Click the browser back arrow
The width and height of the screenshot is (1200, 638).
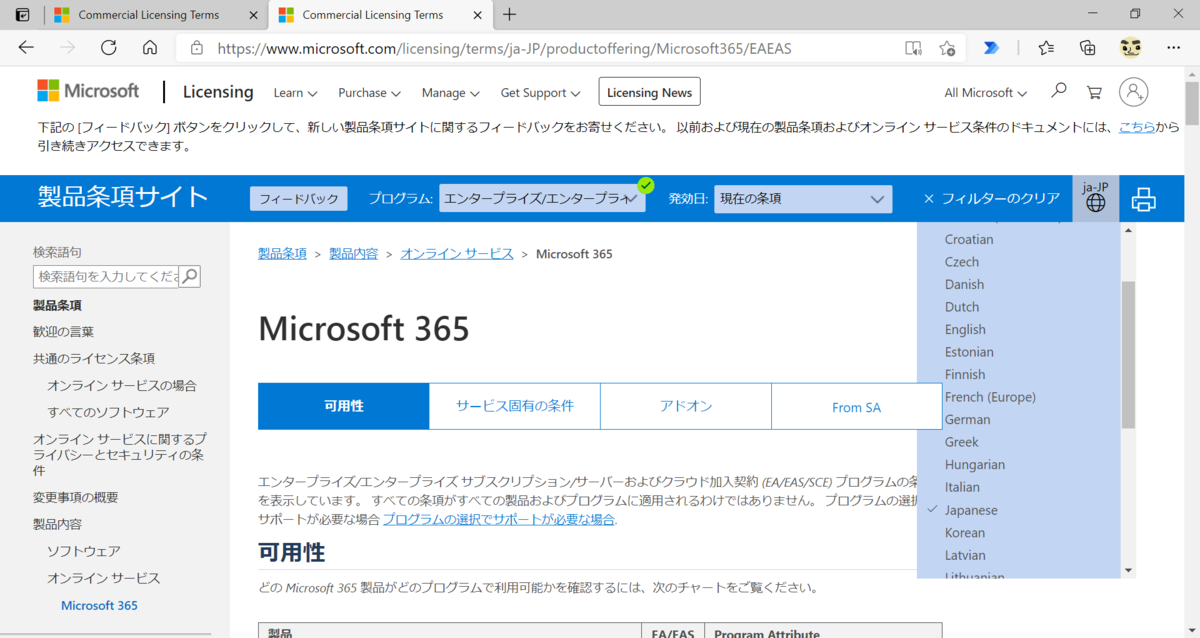[26, 47]
